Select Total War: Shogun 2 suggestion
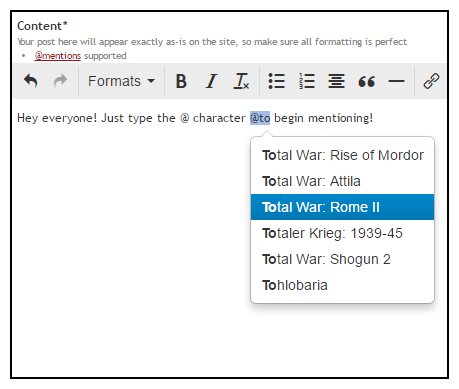 342,259
